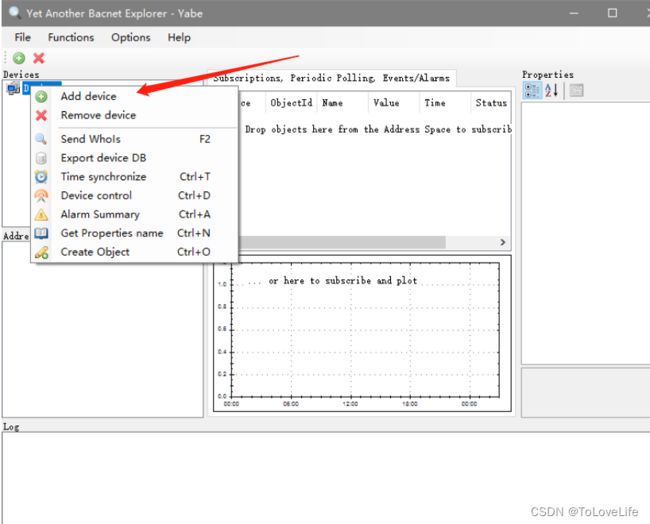Select Export device DB menu entry
This screenshot has height=524, width=650.
click(134, 158)
